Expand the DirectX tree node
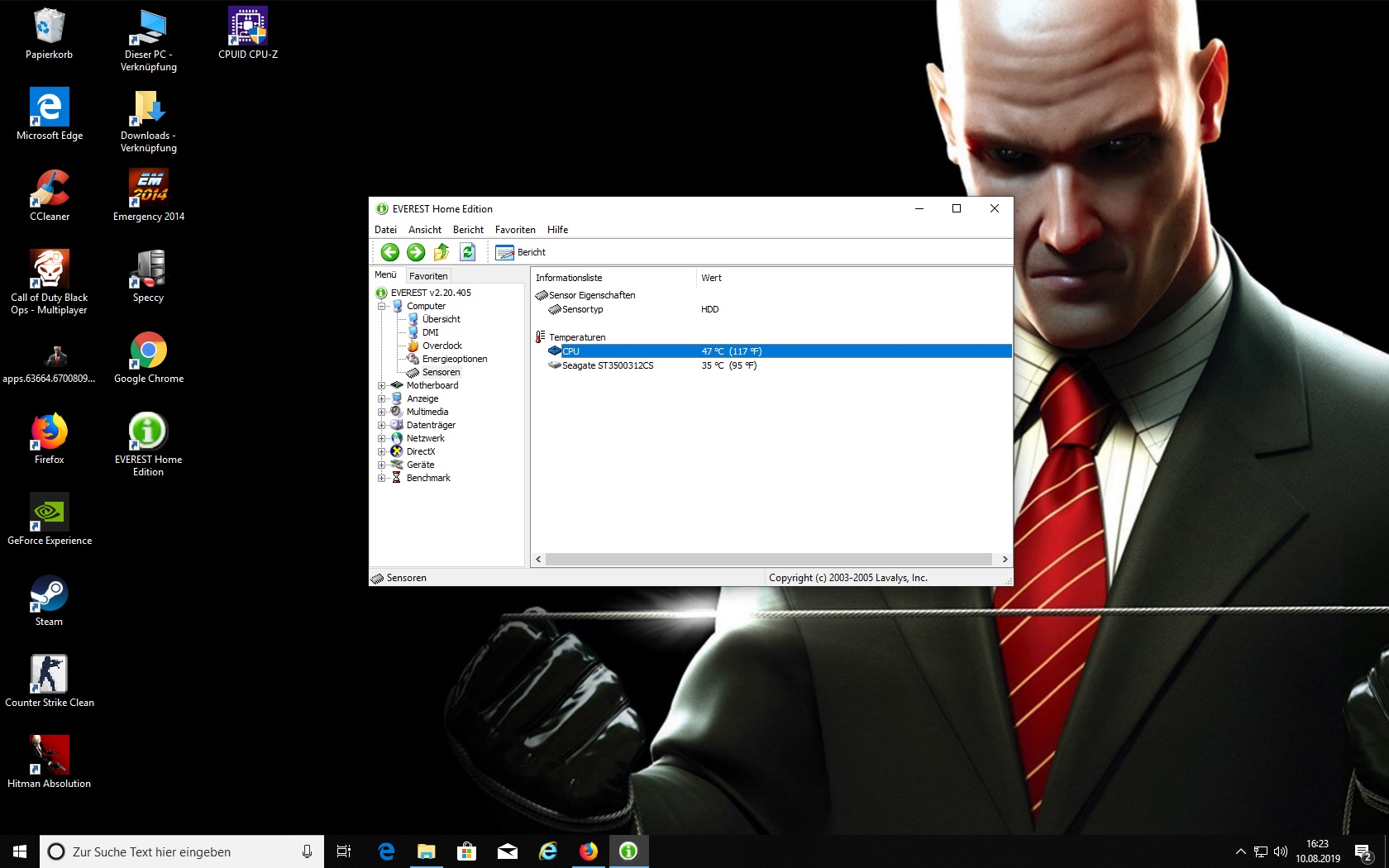Image resolution: width=1389 pixels, height=868 pixels. tap(382, 451)
